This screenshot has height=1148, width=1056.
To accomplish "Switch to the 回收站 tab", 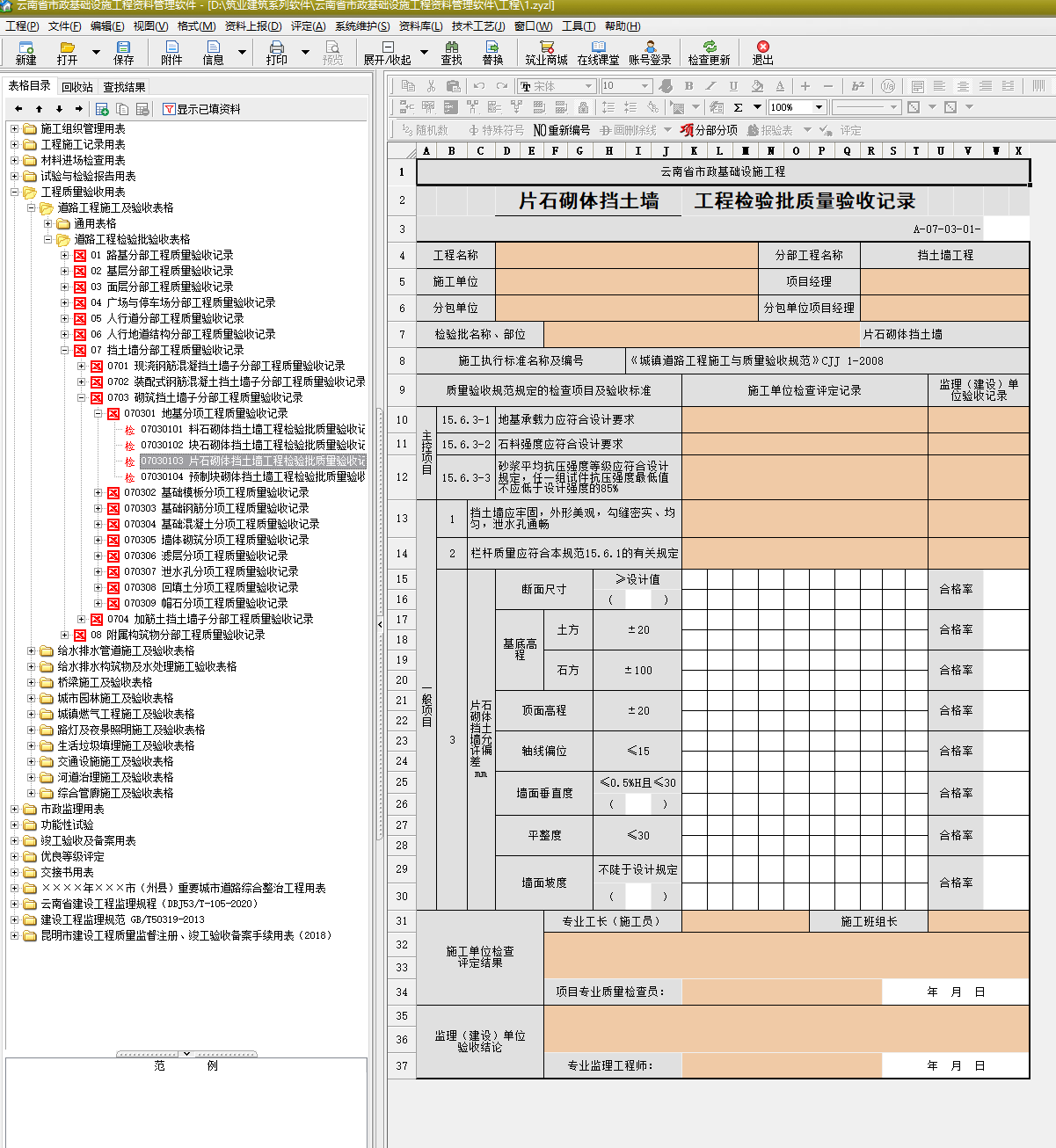I will click(x=77, y=87).
